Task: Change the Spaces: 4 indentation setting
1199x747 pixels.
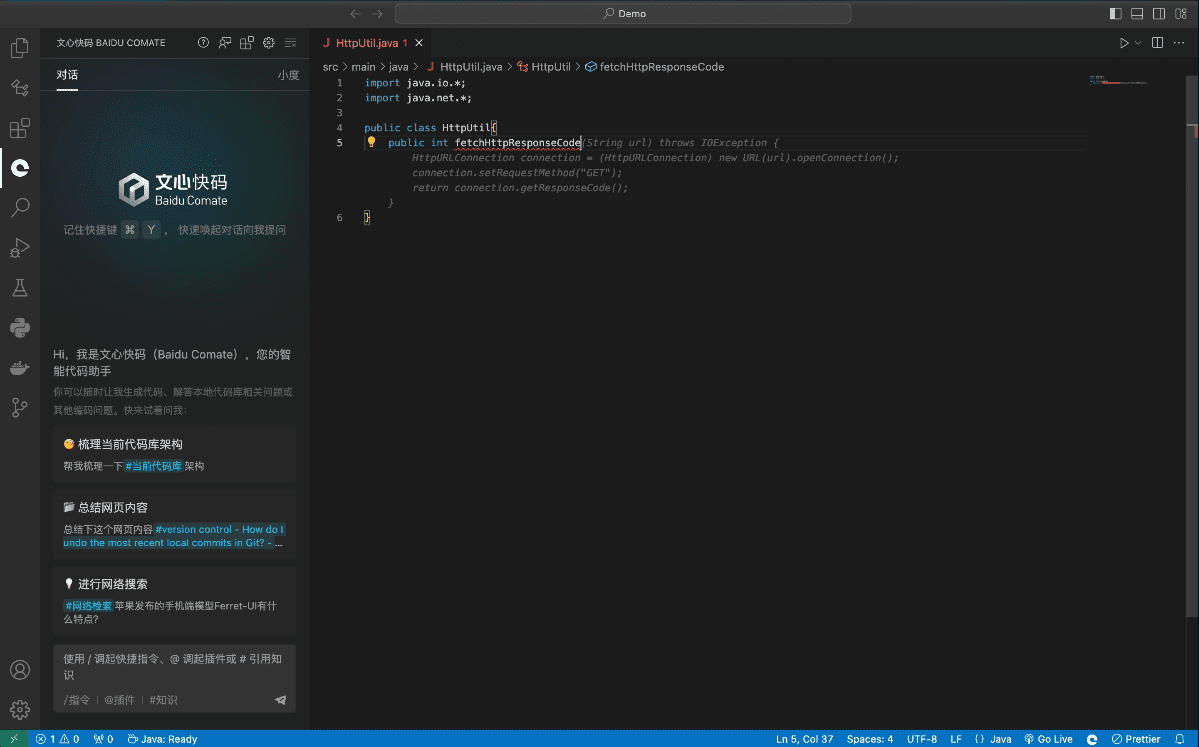Action: pos(869,739)
